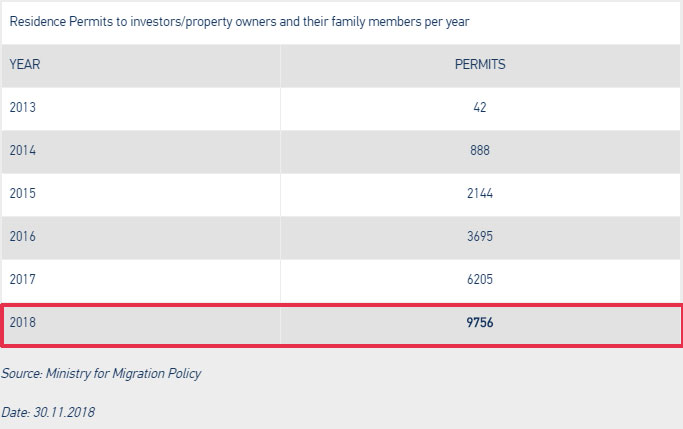Image resolution: width=683 pixels, height=429 pixels.
Task: Click the permits value 3695
Action: click(480, 238)
